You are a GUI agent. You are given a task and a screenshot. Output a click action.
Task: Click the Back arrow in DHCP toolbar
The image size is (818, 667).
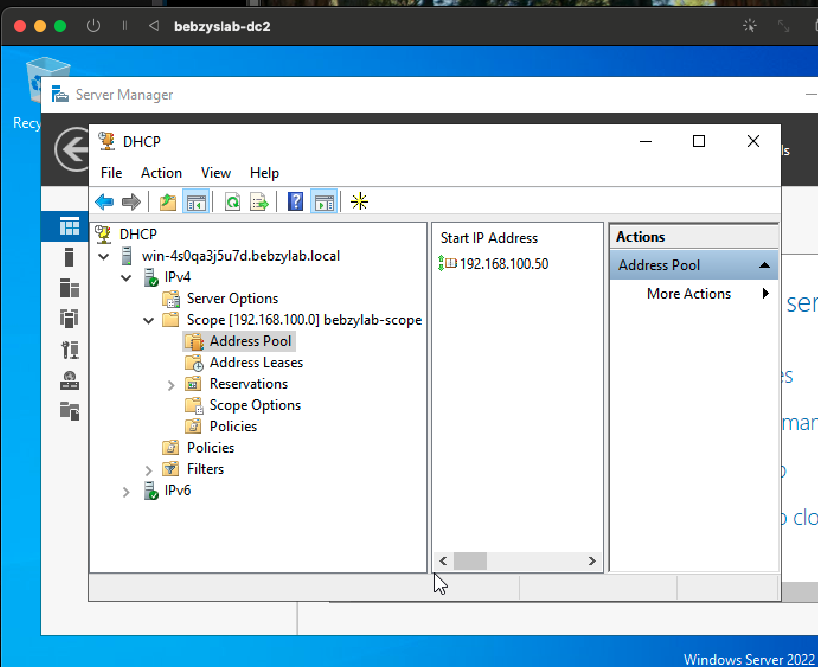104,201
